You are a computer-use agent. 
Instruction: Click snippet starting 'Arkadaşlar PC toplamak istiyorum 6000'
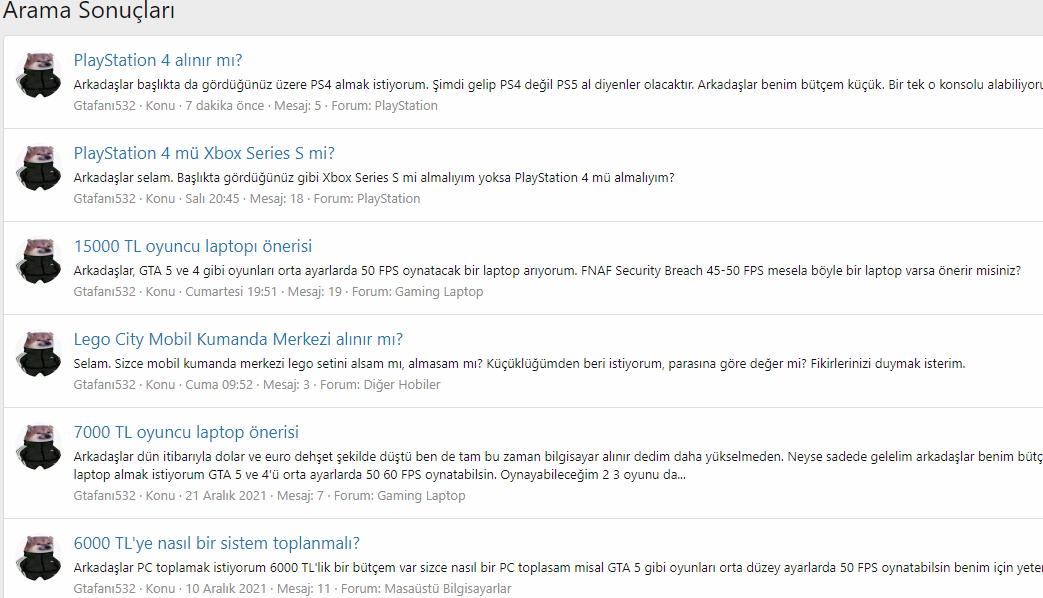point(558,568)
